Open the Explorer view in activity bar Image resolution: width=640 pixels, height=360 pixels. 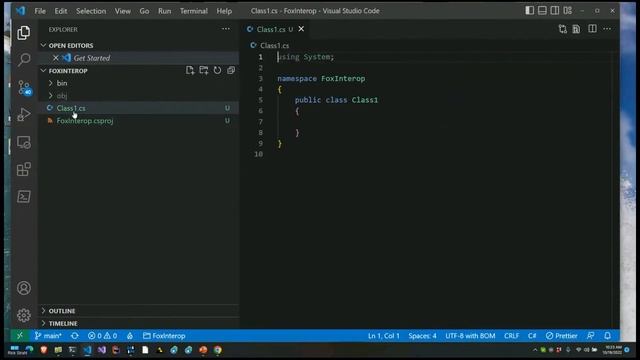[x=24, y=33]
